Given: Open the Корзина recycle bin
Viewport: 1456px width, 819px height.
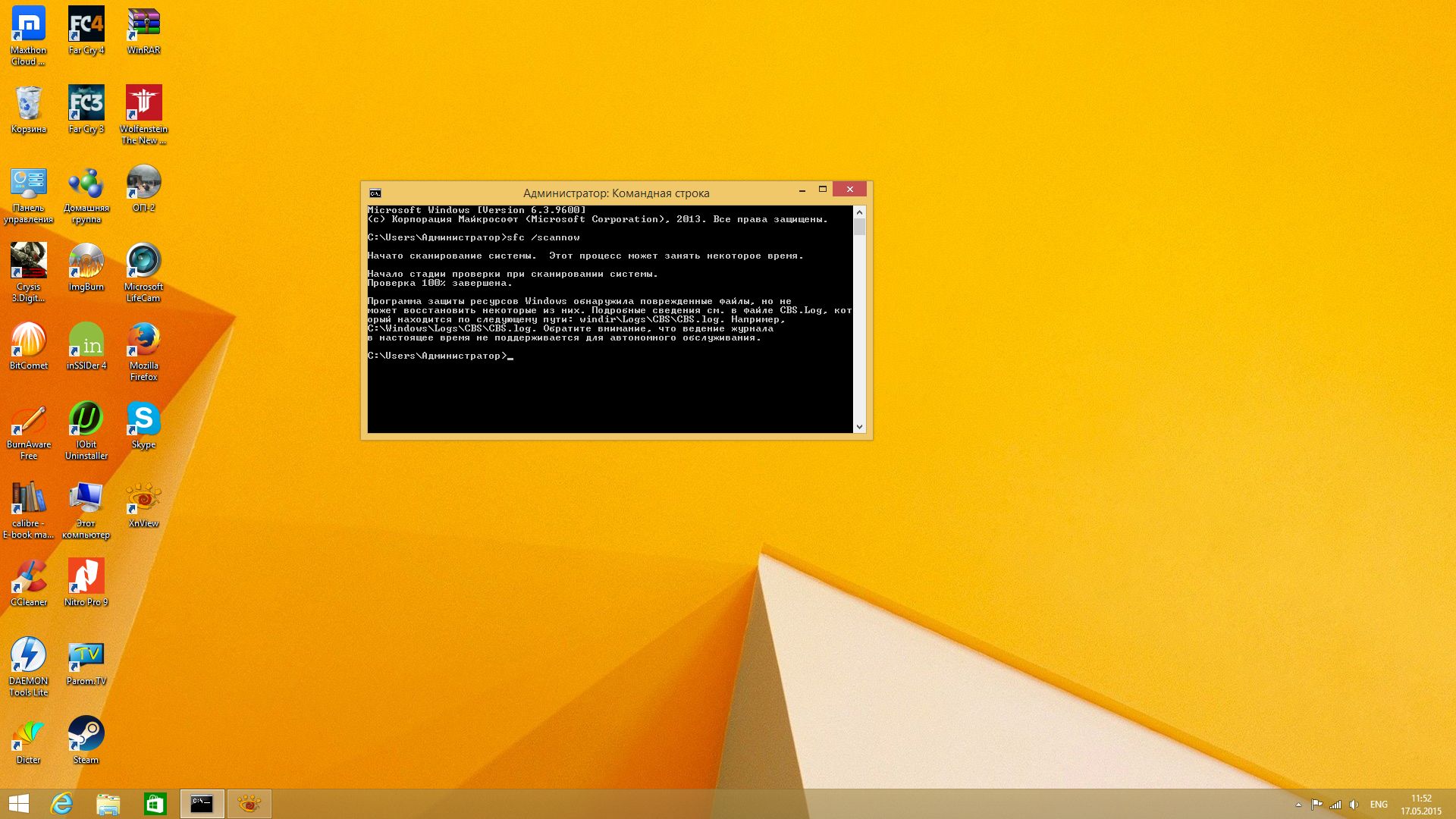Looking at the screenshot, I should coord(29,104).
